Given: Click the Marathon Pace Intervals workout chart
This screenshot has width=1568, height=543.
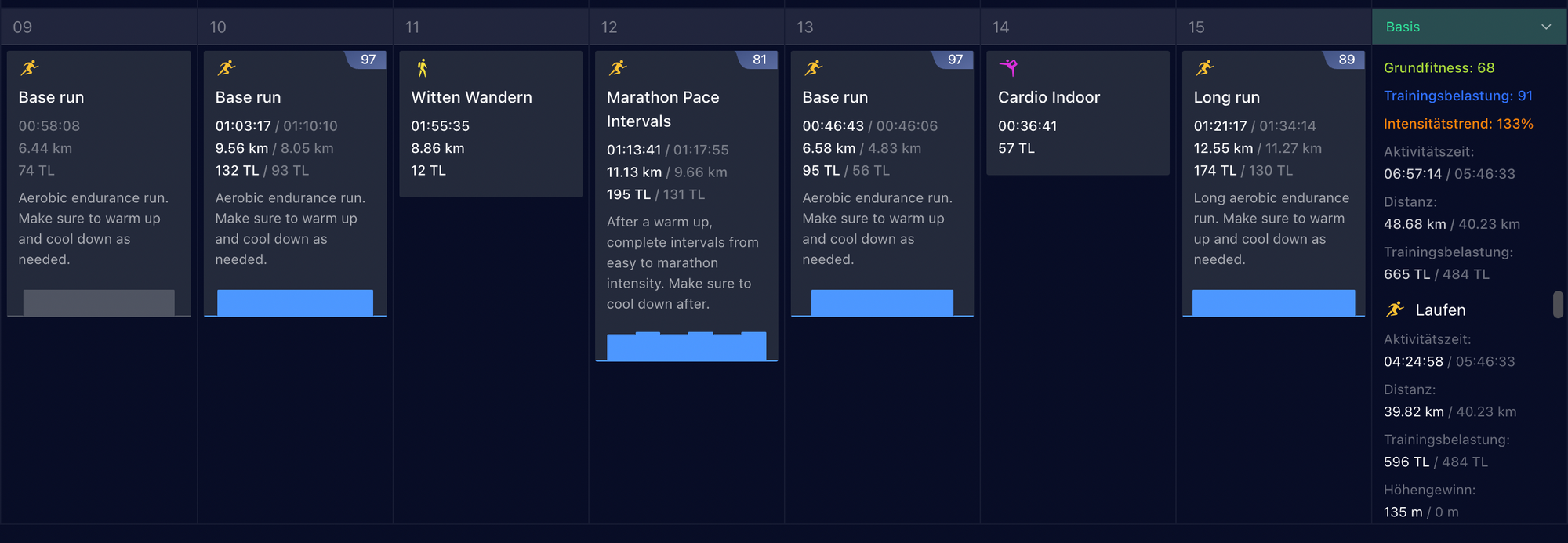Looking at the screenshot, I should coord(686,346).
